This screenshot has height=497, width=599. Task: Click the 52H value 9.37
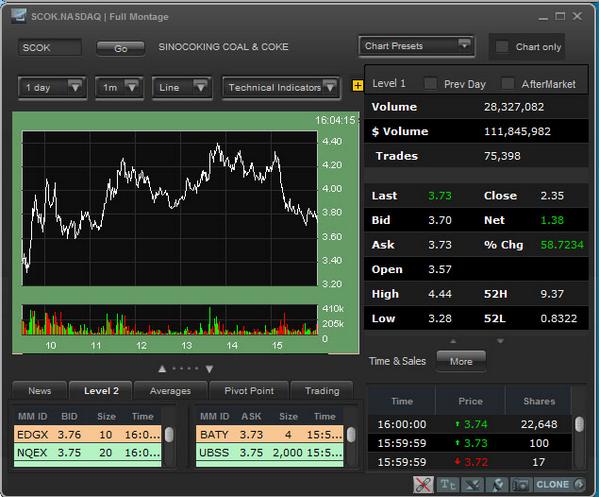point(552,294)
